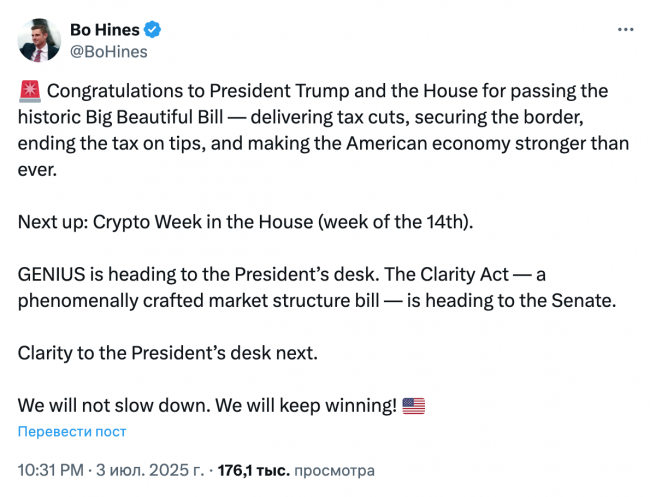Click the просмотра views label
Image resolution: width=650 pixels, height=497 pixels.
pyautogui.click(x=334, y=470)
